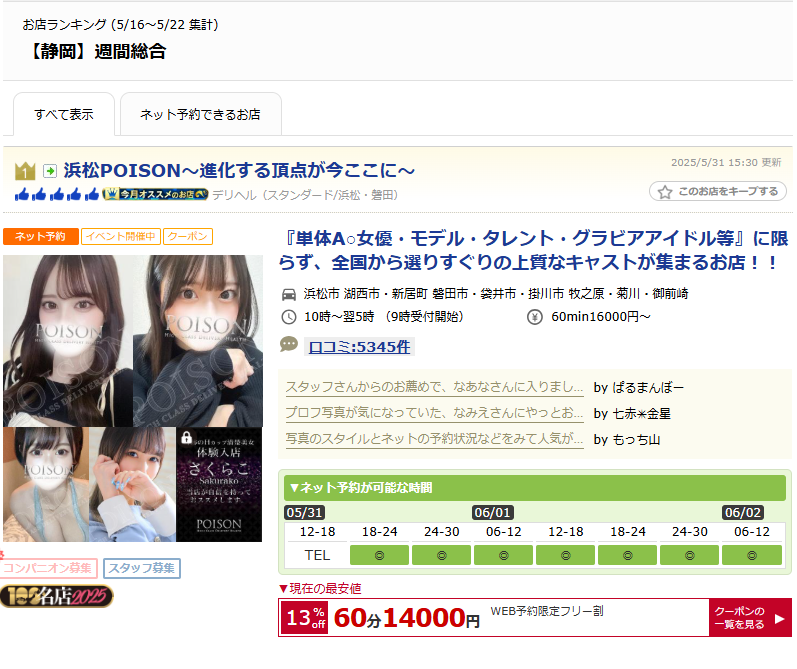Click the 100名店2025 badge
Viewport: 797px width, 669px height.
(56, 596)
